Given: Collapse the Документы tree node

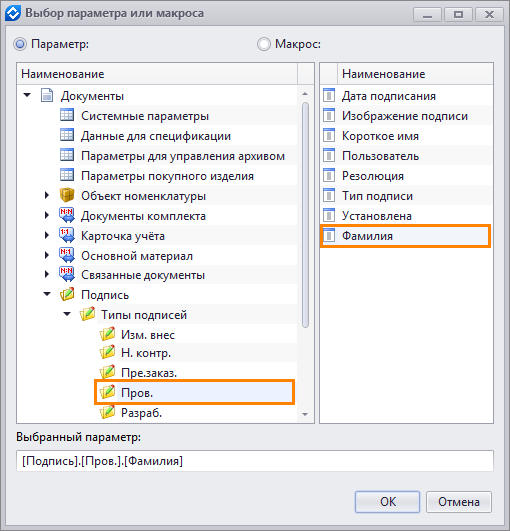Looking at the screenshot, I should pos(27,95).
